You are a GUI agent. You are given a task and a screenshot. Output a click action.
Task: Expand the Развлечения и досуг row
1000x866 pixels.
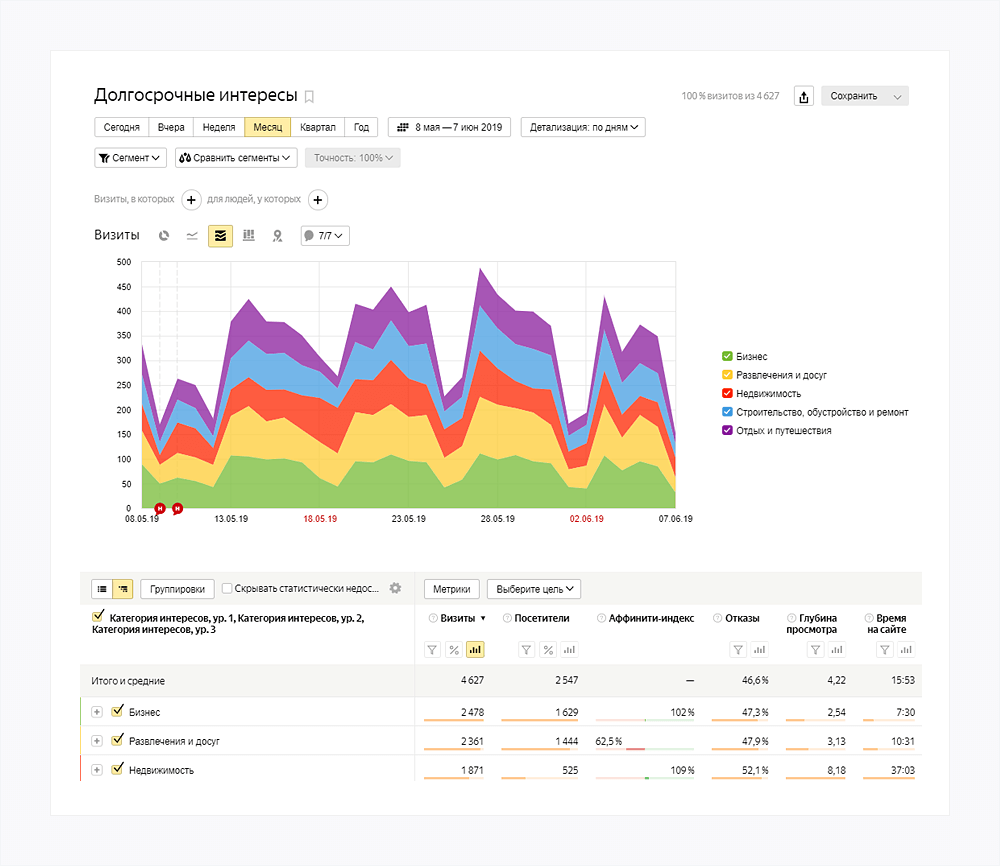[97, 741]
